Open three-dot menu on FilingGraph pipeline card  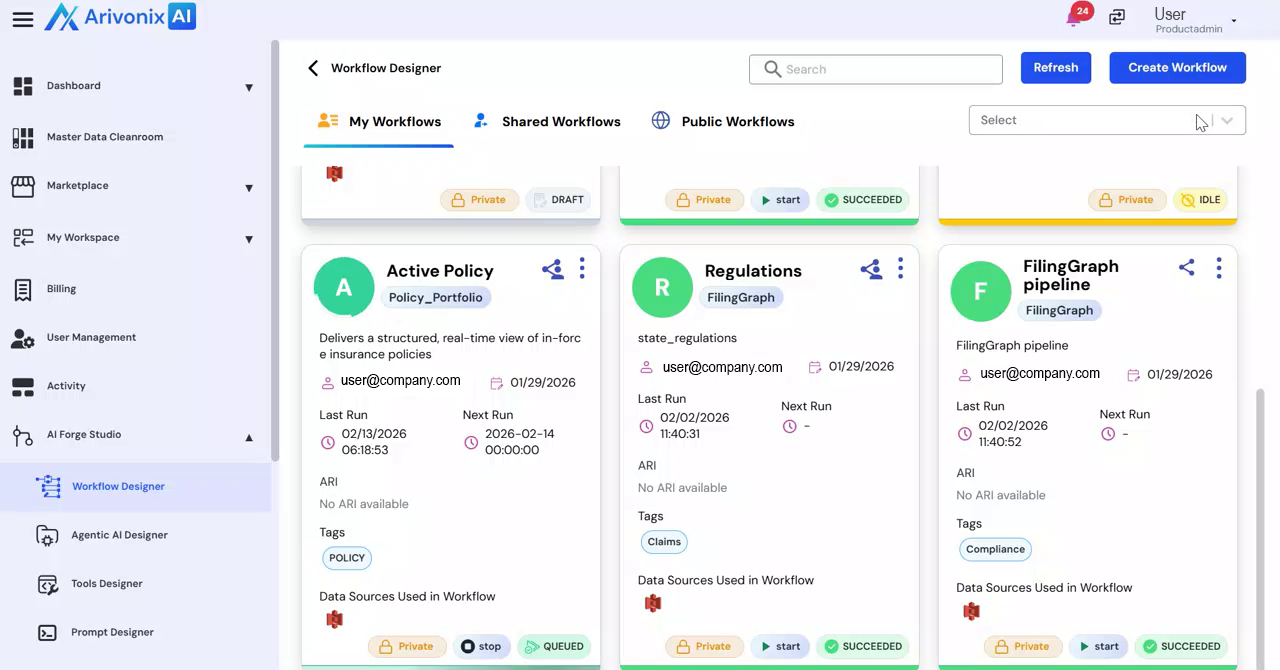1218,267
